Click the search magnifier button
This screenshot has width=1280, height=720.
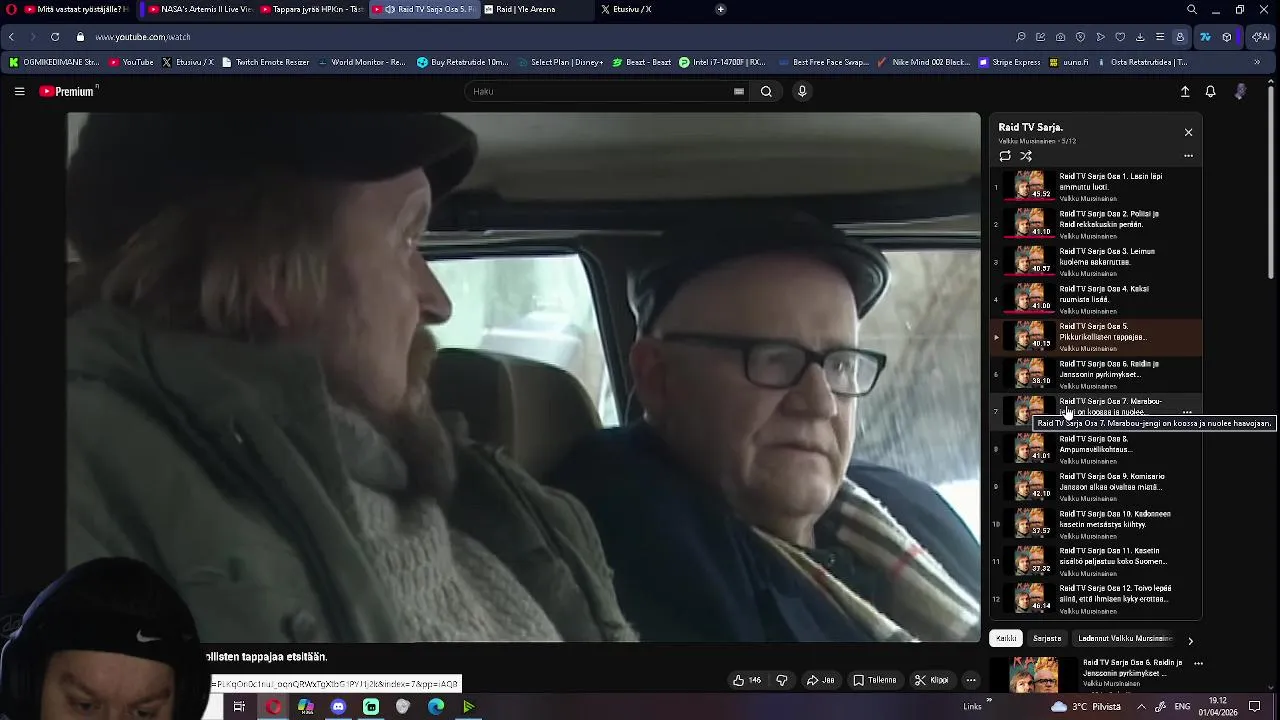point(766,91)
